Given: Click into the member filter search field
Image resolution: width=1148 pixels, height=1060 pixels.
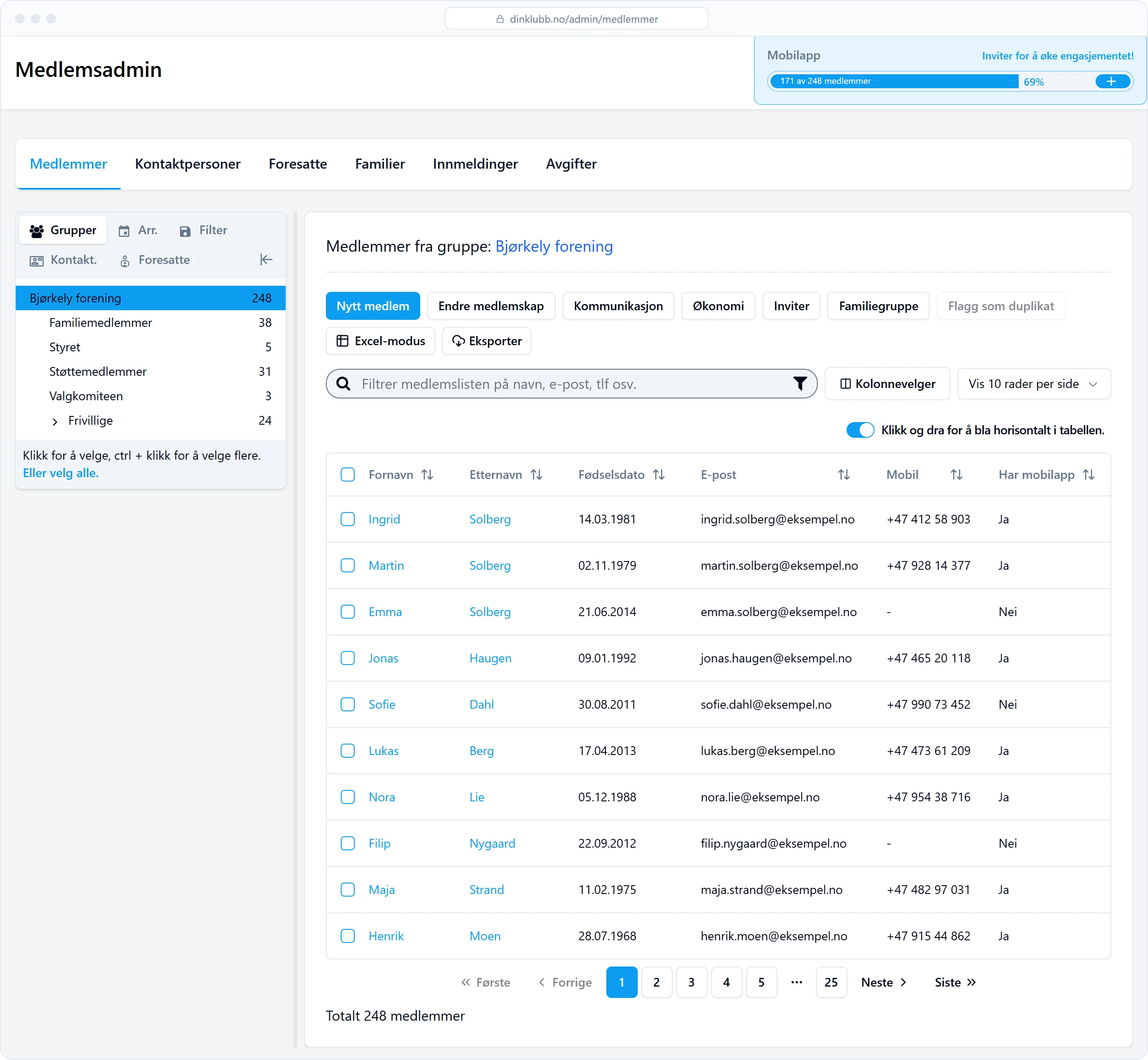Looking at the screenshot, I should click(x=572, y=384).
